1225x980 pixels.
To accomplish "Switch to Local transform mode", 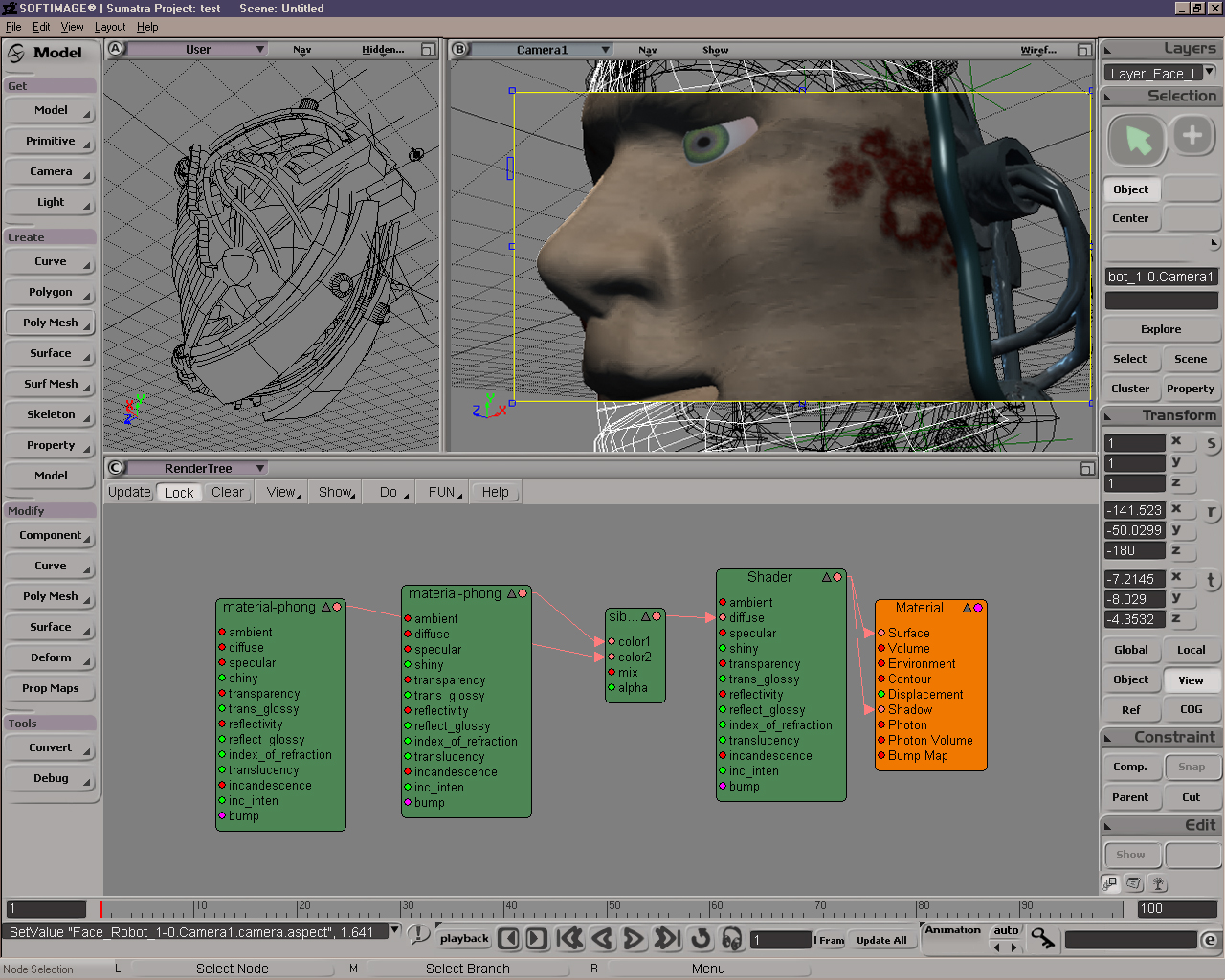I will [1191, 650].
